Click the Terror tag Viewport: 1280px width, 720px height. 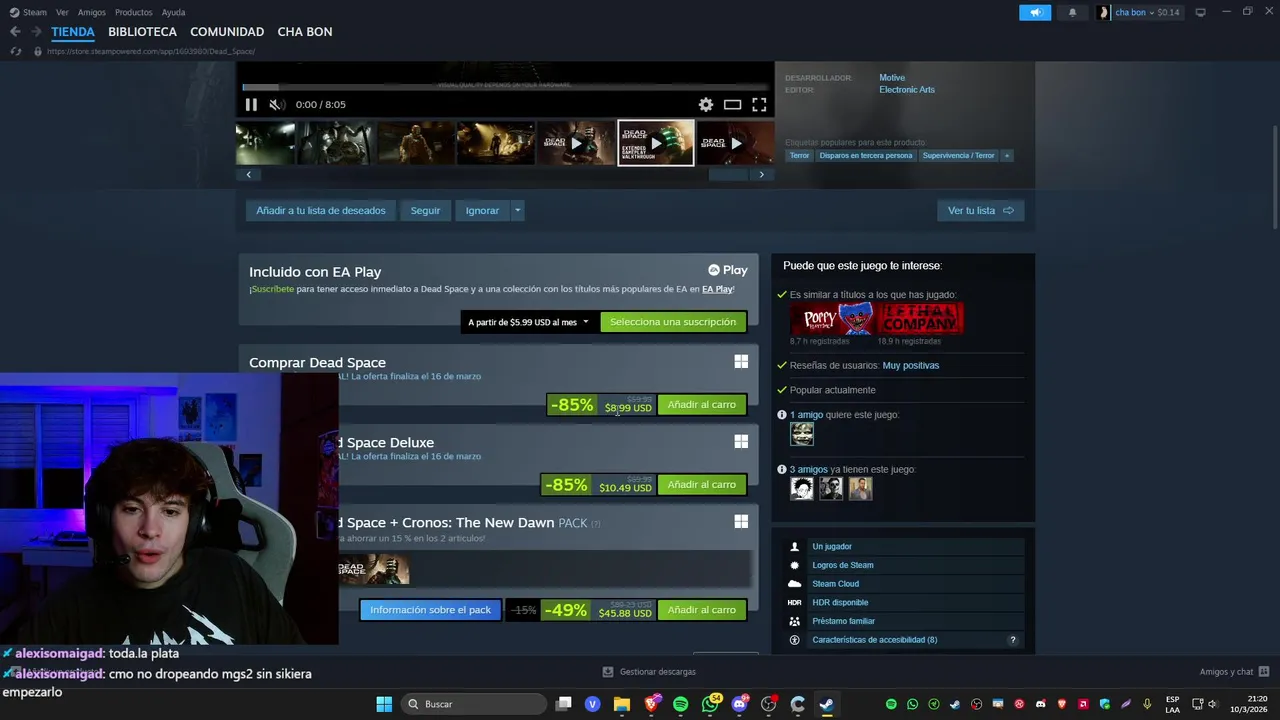click(x=799, y=155)
